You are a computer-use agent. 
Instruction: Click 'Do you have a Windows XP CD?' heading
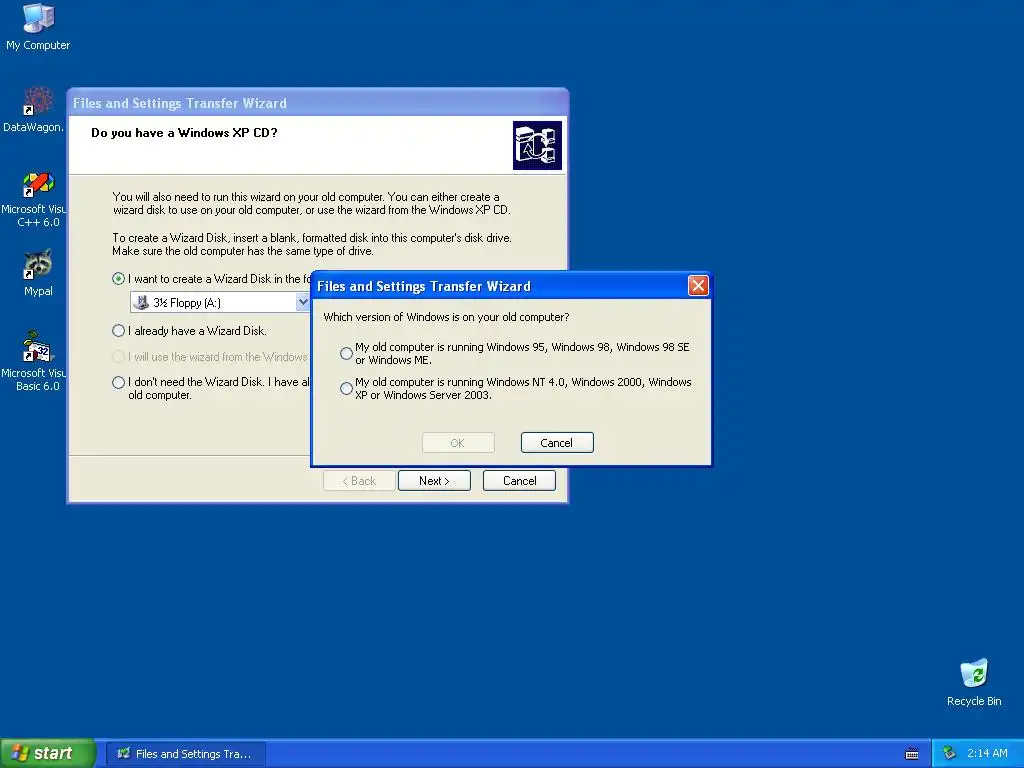coord(184,133)
